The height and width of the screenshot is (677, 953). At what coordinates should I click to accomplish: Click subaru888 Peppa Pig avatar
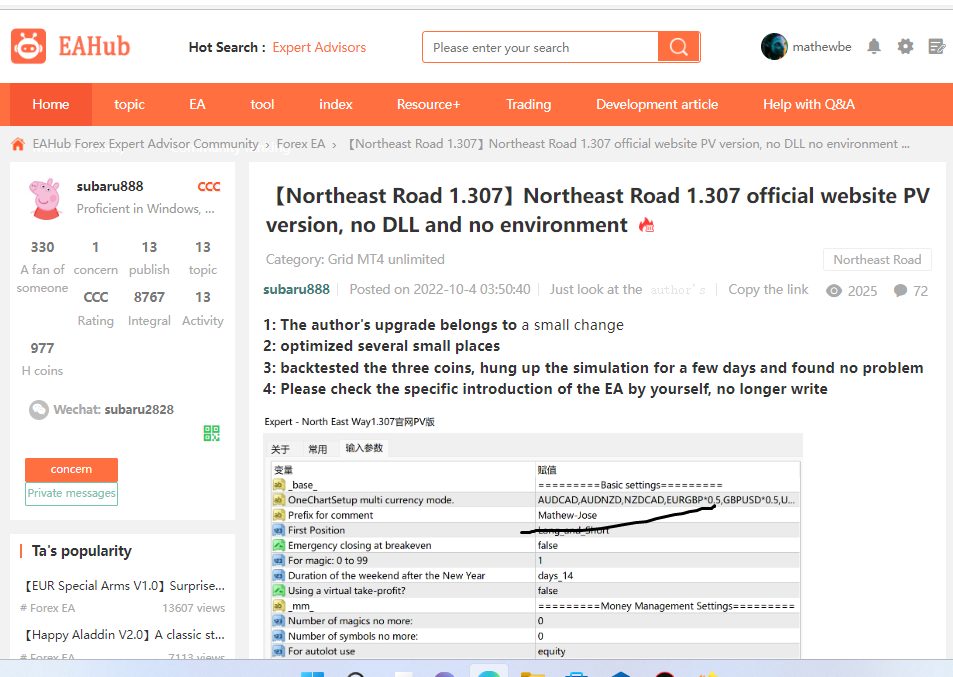(x=46, y=199)
